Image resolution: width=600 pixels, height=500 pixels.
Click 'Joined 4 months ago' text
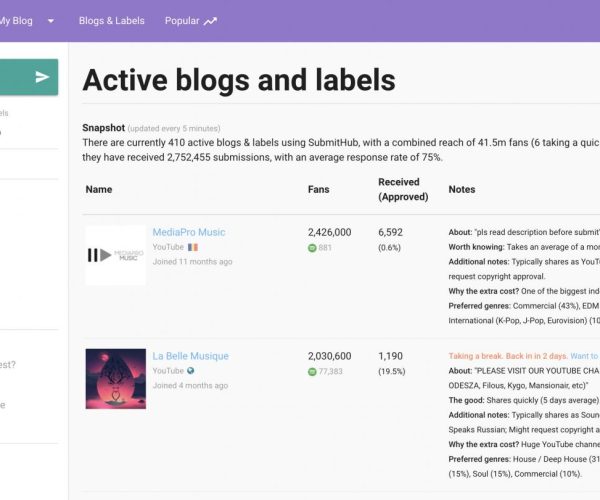click(x=190, y=386)
